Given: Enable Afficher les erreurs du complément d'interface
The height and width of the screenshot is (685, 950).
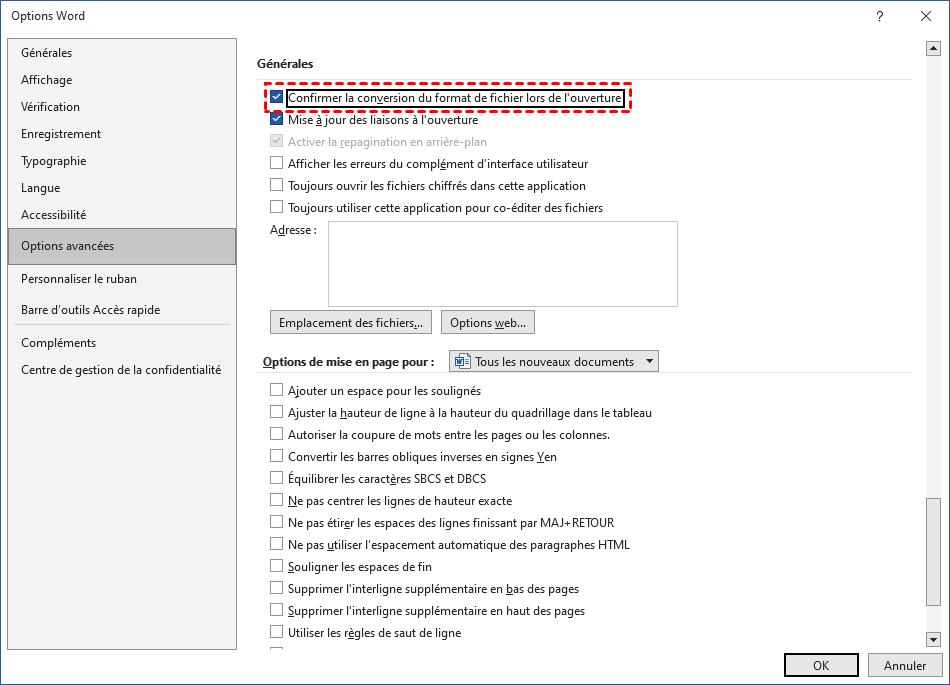Looking at the screenshot, I should click(277, 164).
